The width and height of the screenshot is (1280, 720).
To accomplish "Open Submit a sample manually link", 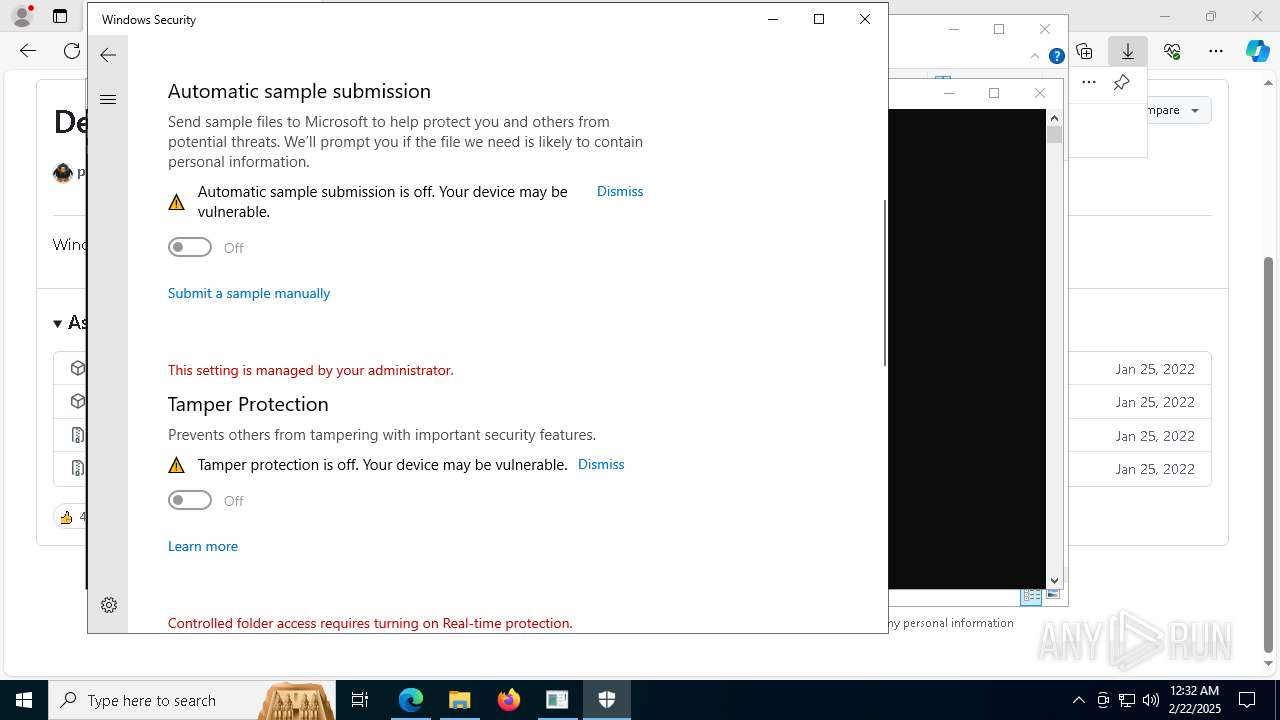I will [249, 293].
